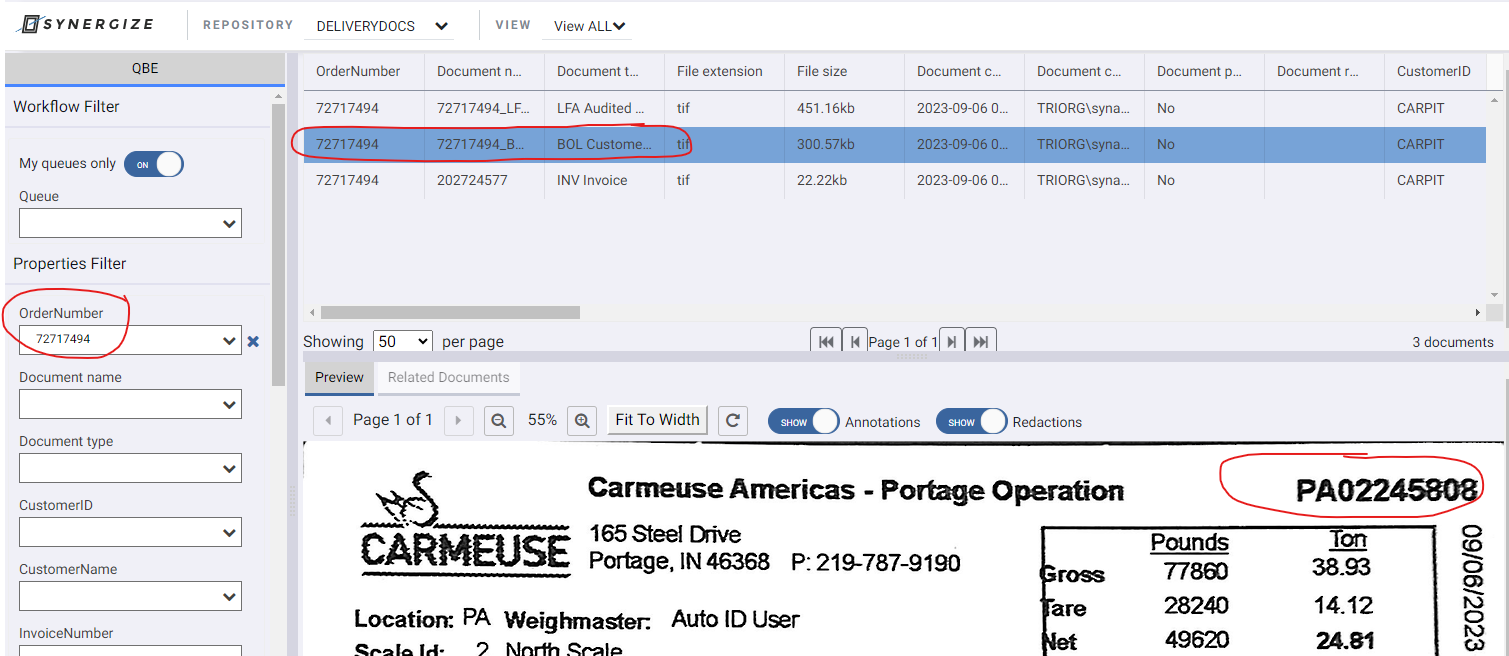Image resolution: width=1509 pixels, height=656 pixels.
Task: Click the InvoiceNumber input field
Action: click(130, 651)
